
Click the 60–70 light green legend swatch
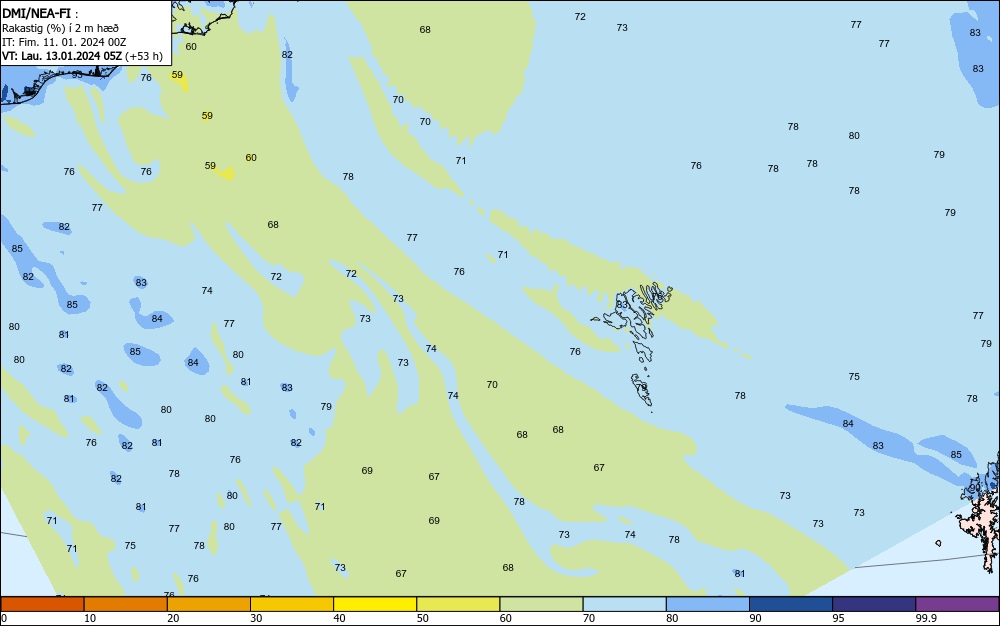pos(541,604)
